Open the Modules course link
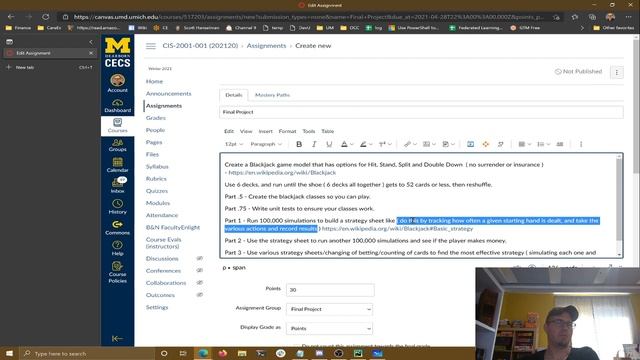Image resolution: width=640 pixels, height=360 pixels. 158,203
